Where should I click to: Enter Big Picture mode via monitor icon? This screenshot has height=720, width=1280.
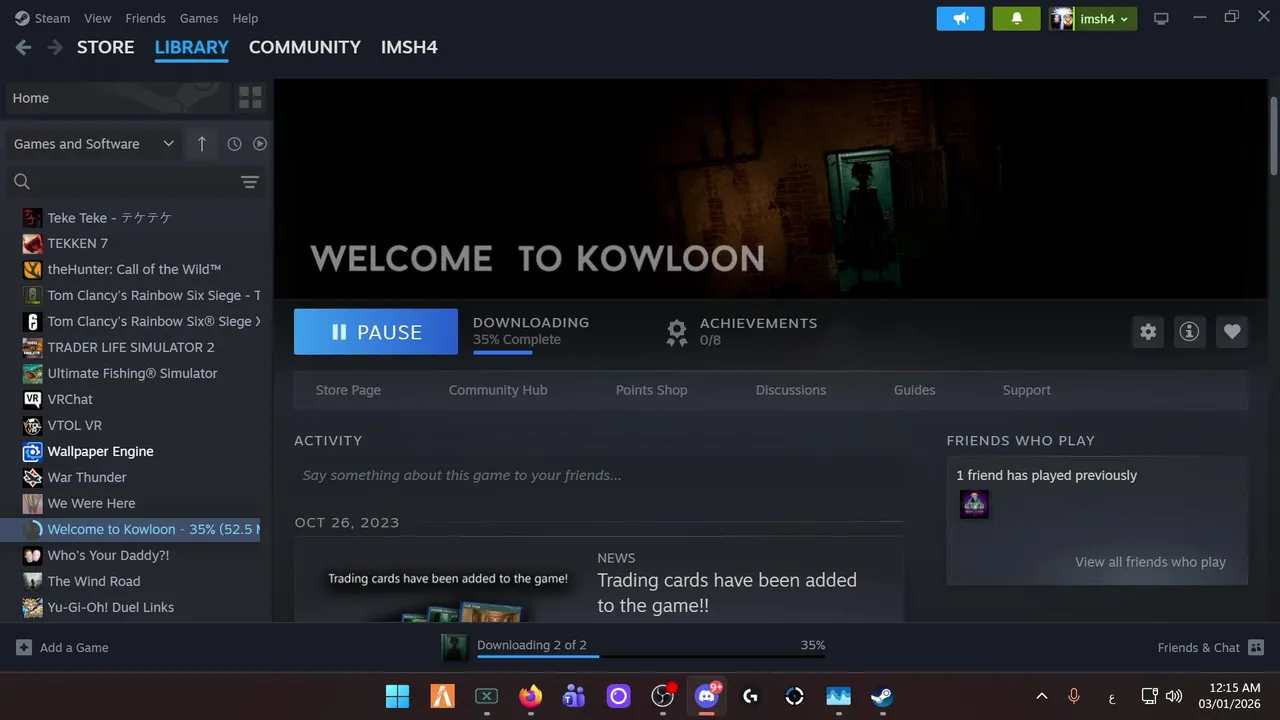1161,18
